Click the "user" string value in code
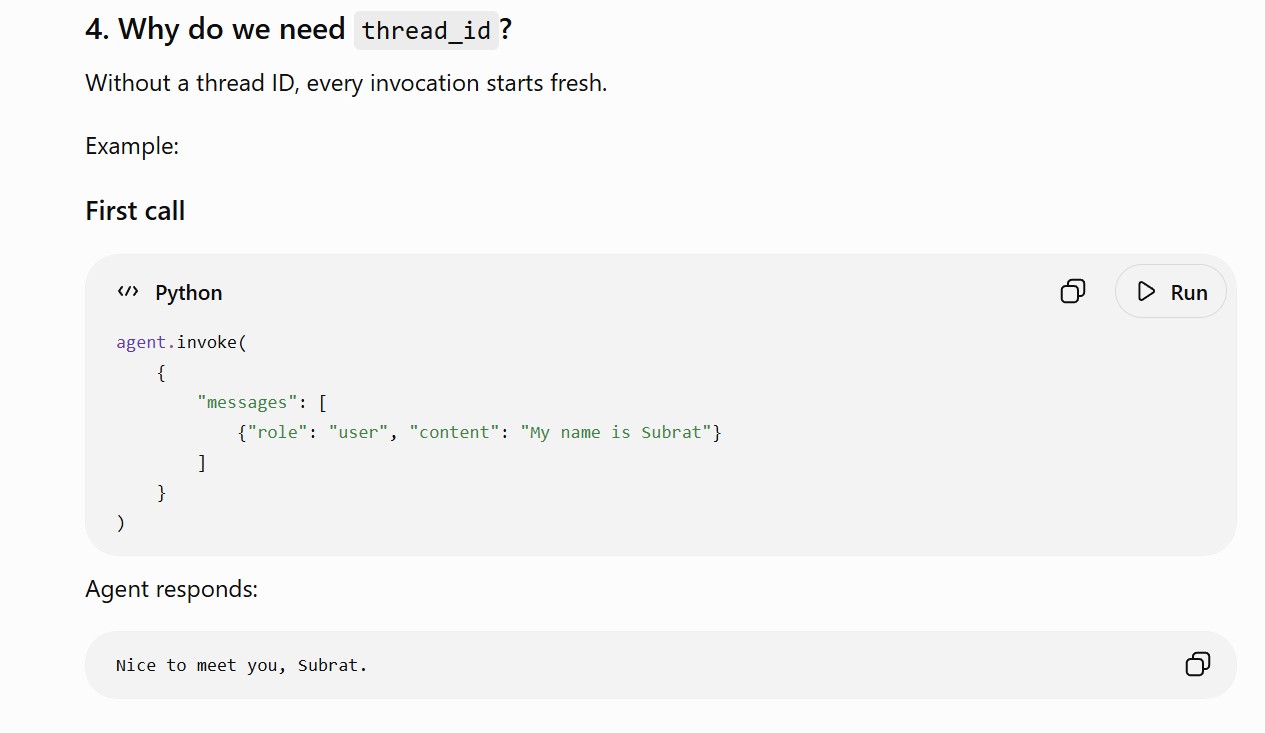 point(359,432)
